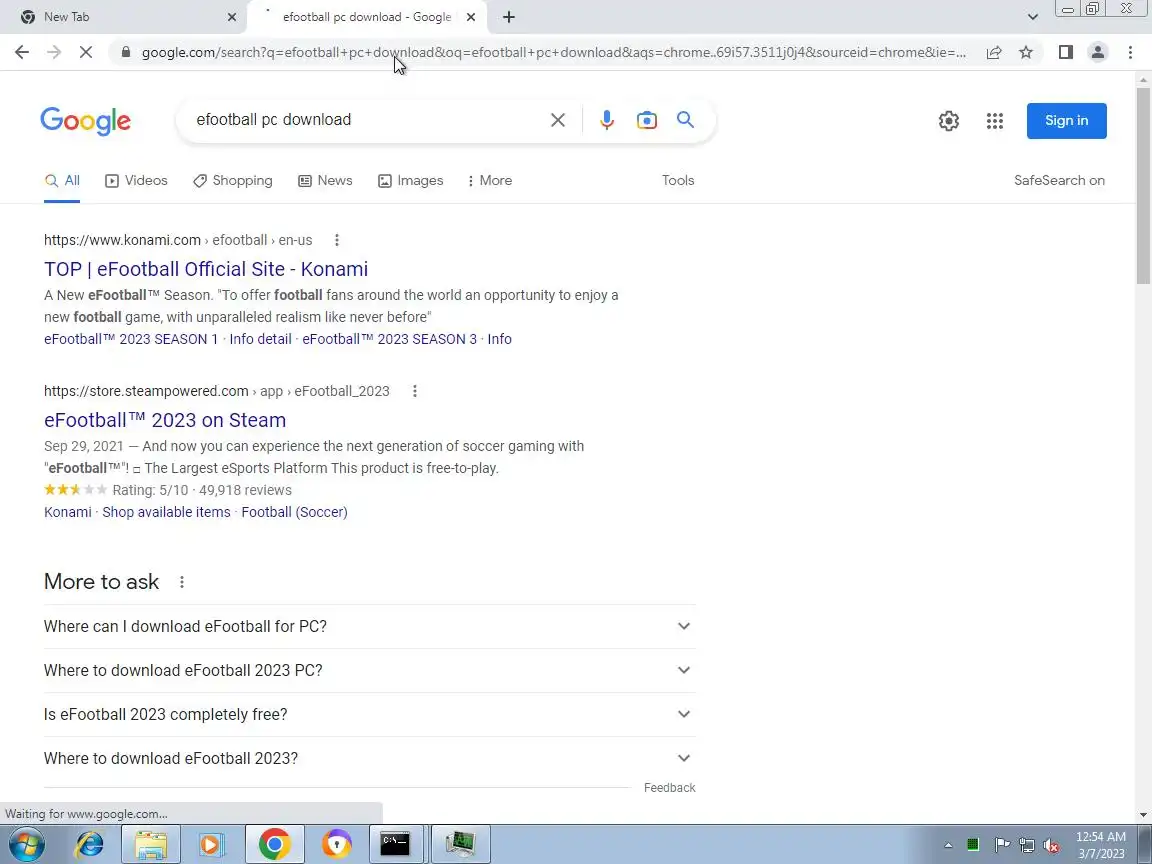Open the tab search chevron
This screenshot has width=1152, height=864.
(1032, 17)
